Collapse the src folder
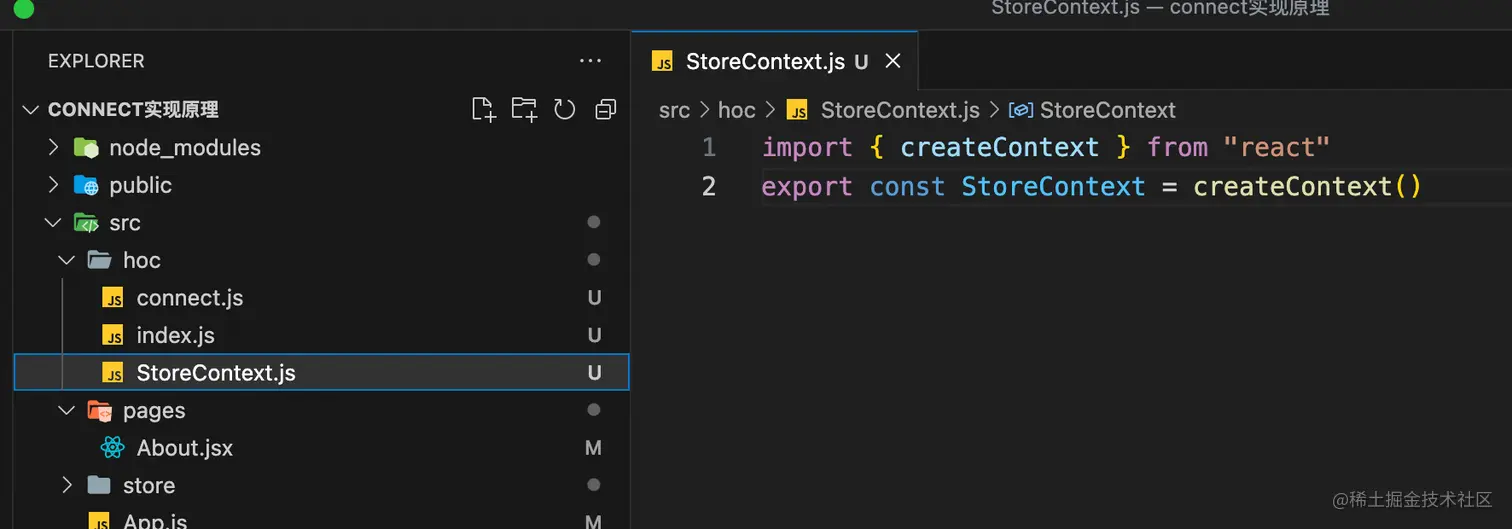The width and height of the screenshot is (1512, 529). coord(54,223)
